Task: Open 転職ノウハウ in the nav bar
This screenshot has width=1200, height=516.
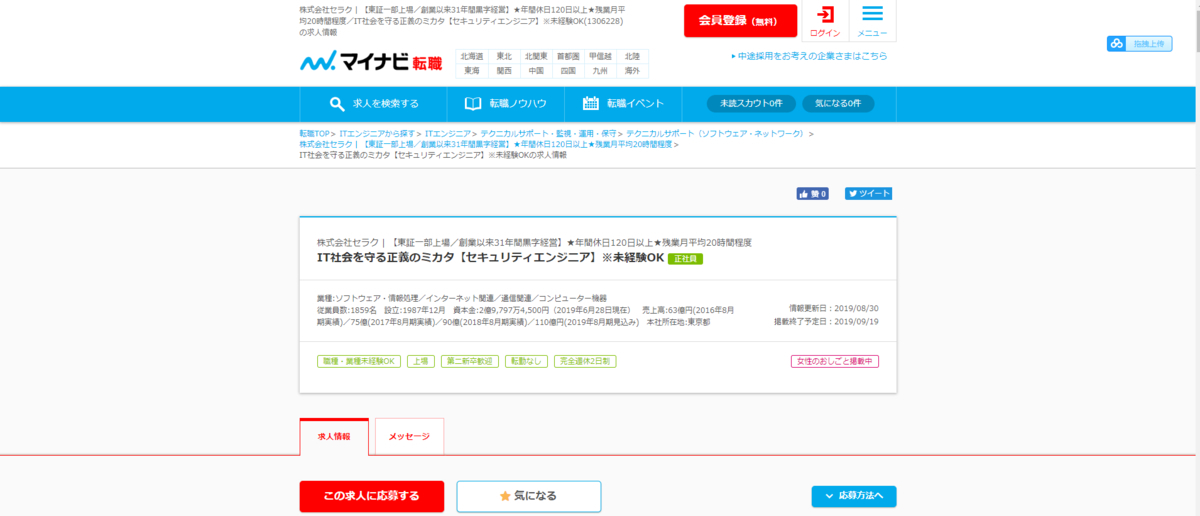Action: coord(505,104)
